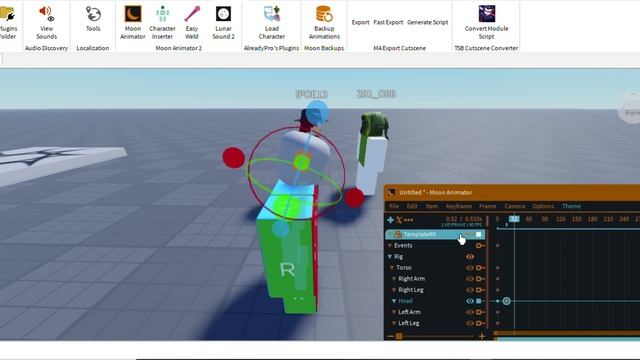Click the timeline zoom out minus icon
Viewport: 640px width, 360px height.
[x=390, y=336]
